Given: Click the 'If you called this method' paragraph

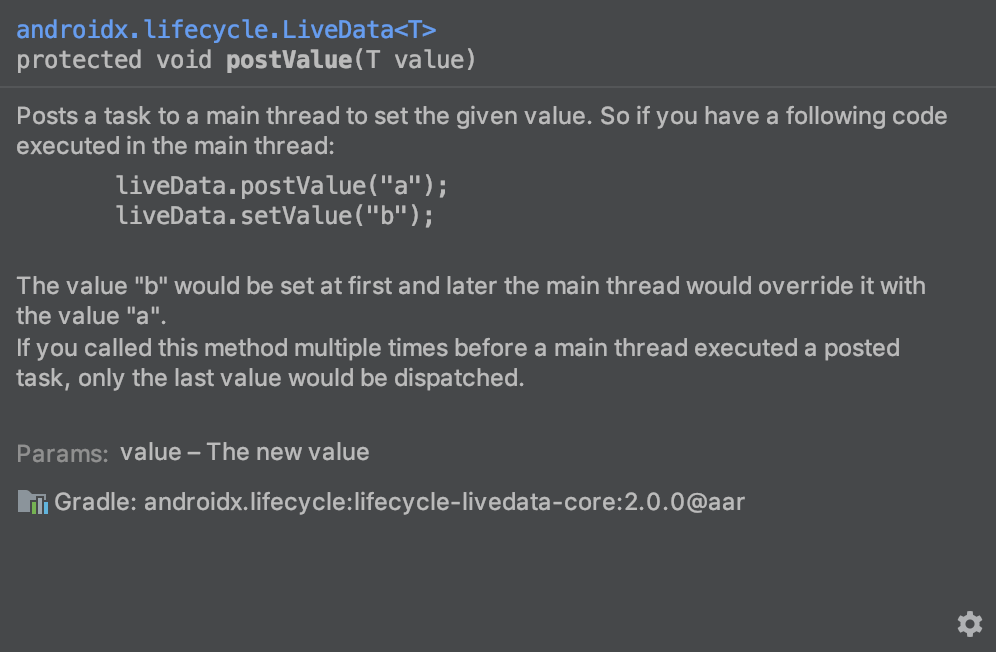Looking at the screenshot, I should 458,363.
